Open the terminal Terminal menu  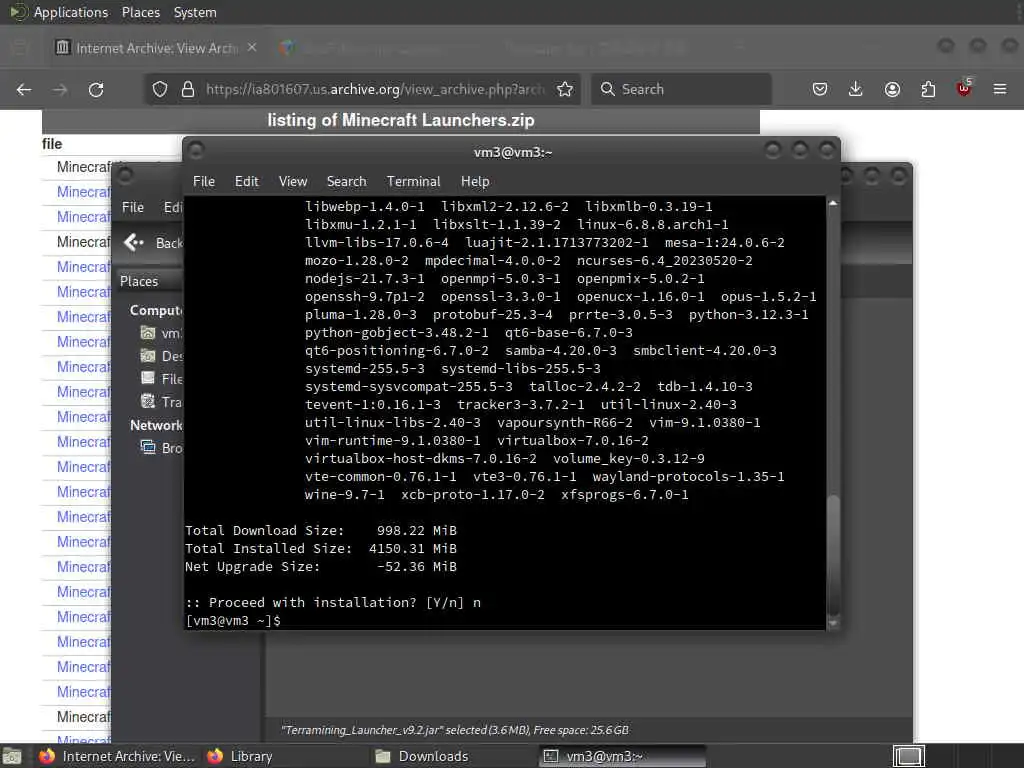pos(413,182)
